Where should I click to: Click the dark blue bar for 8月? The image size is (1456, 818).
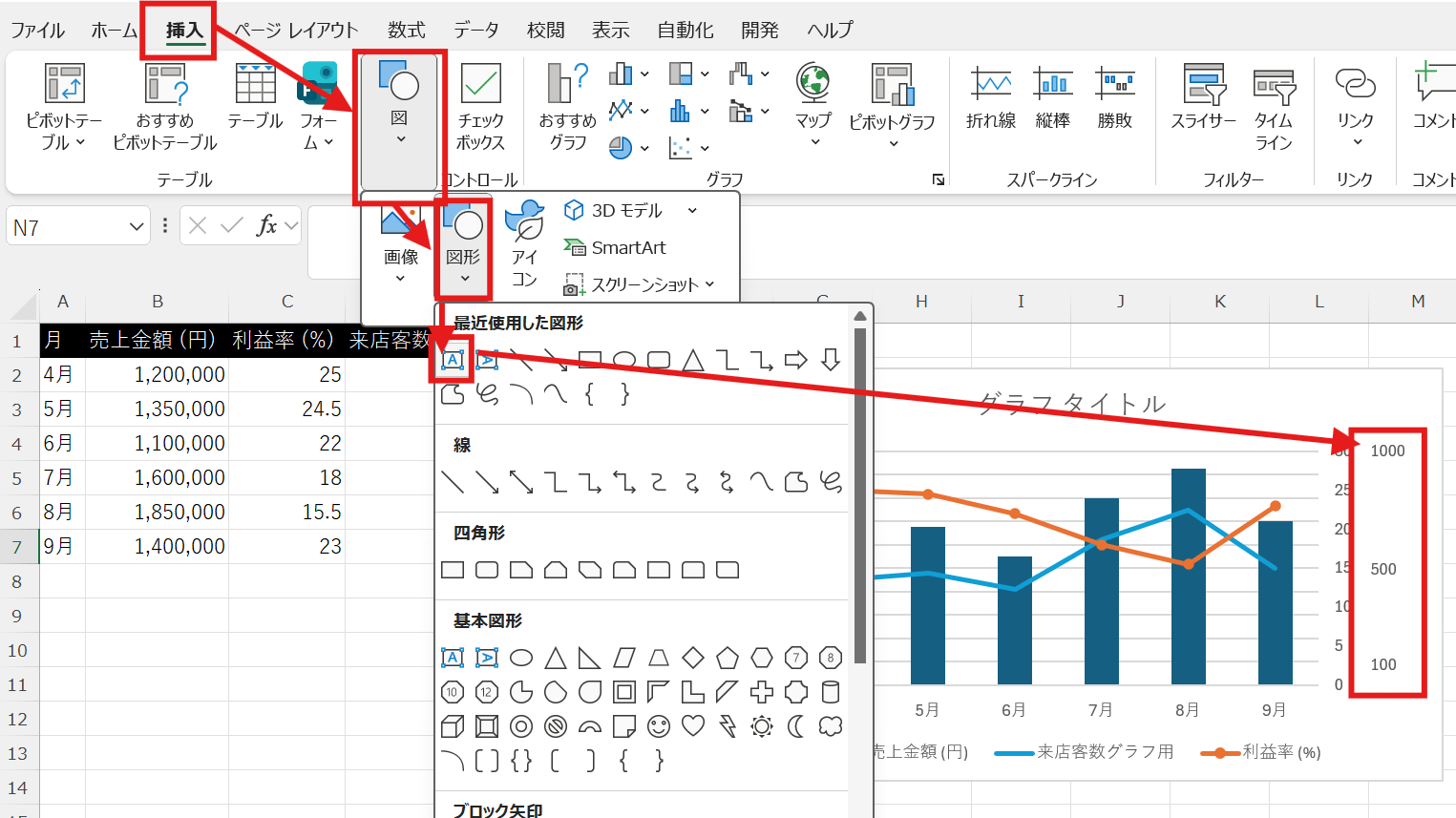click(x=1188, y=576)
